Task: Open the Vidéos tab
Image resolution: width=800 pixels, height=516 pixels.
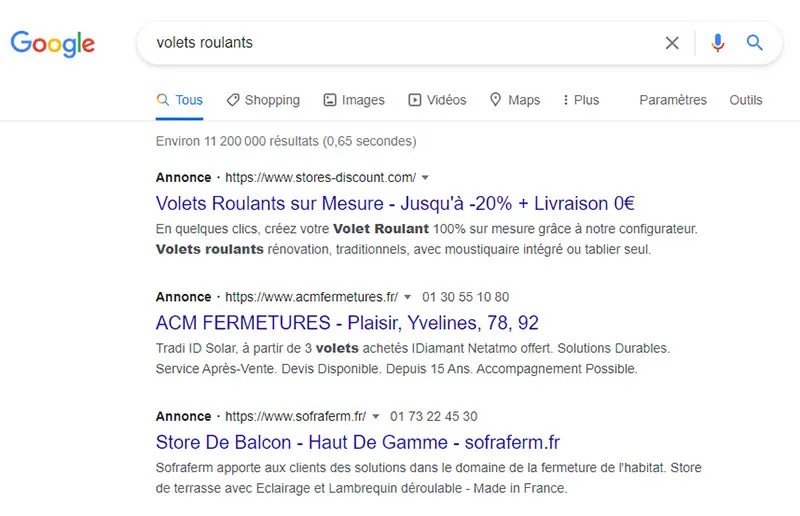Action: point(437,100)
